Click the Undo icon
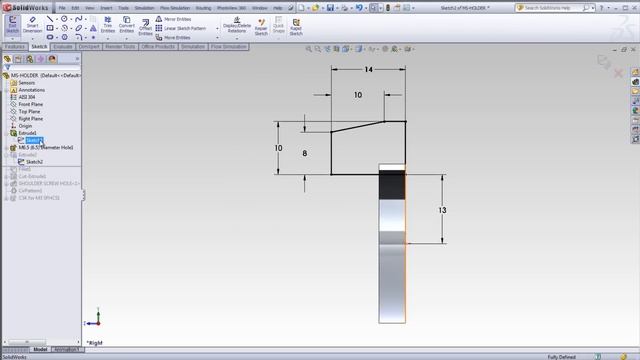Viewport: 640px width, 360px height. [359, 8]
